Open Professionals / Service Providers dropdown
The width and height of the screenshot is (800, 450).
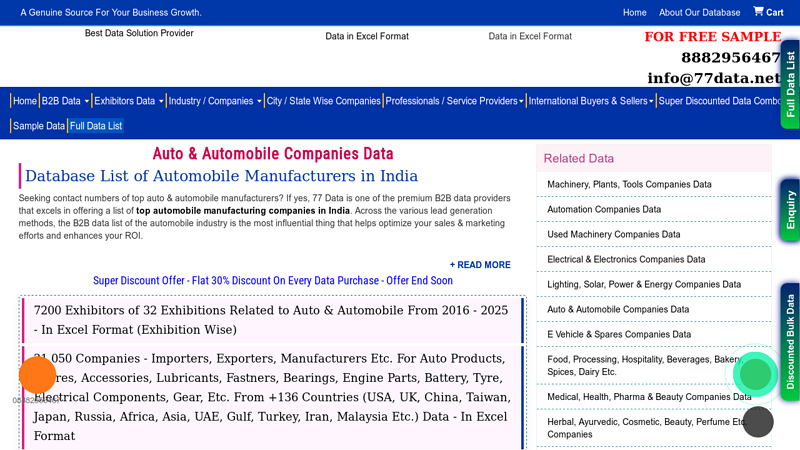(x=454, y=101)
